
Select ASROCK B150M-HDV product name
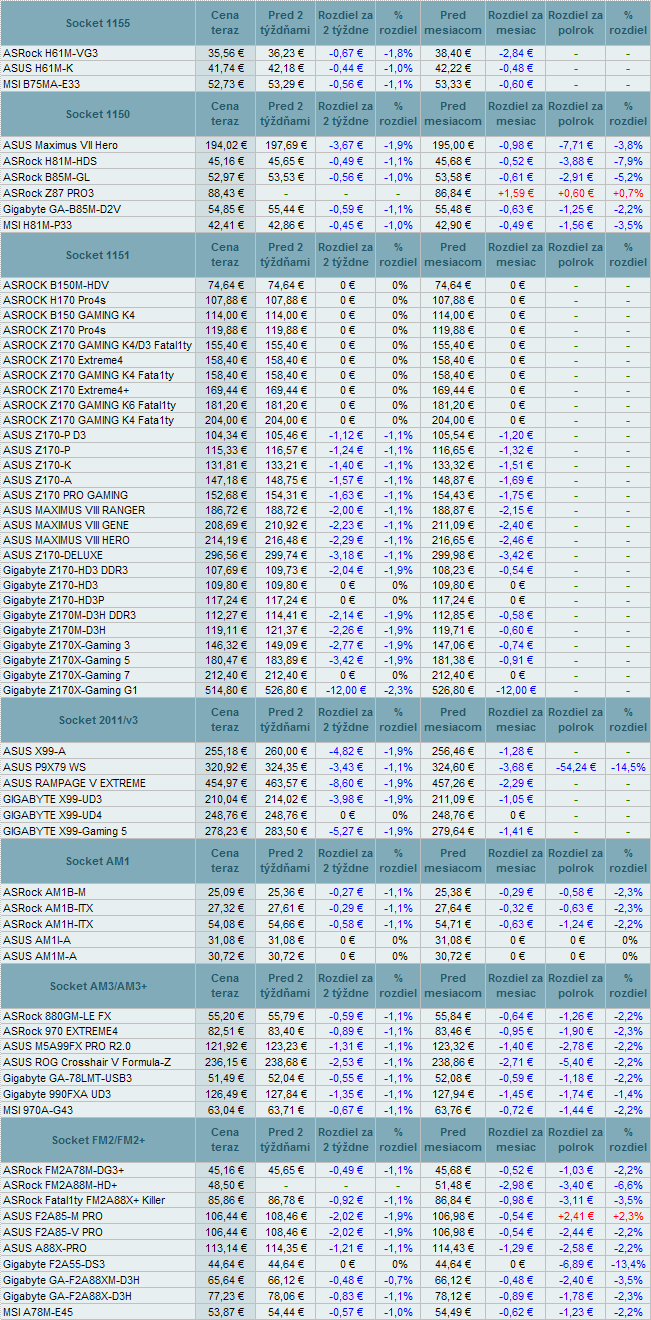point(56,285)
